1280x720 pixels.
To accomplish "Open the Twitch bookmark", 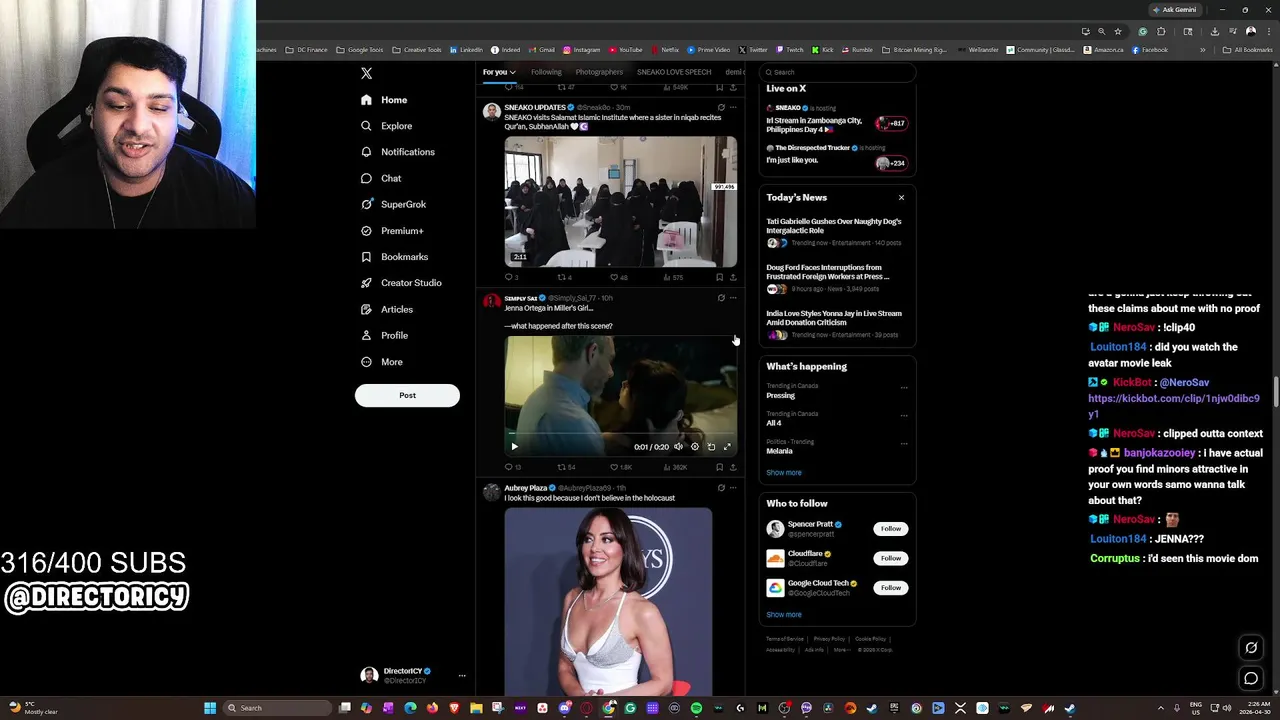I will (789, 50).
